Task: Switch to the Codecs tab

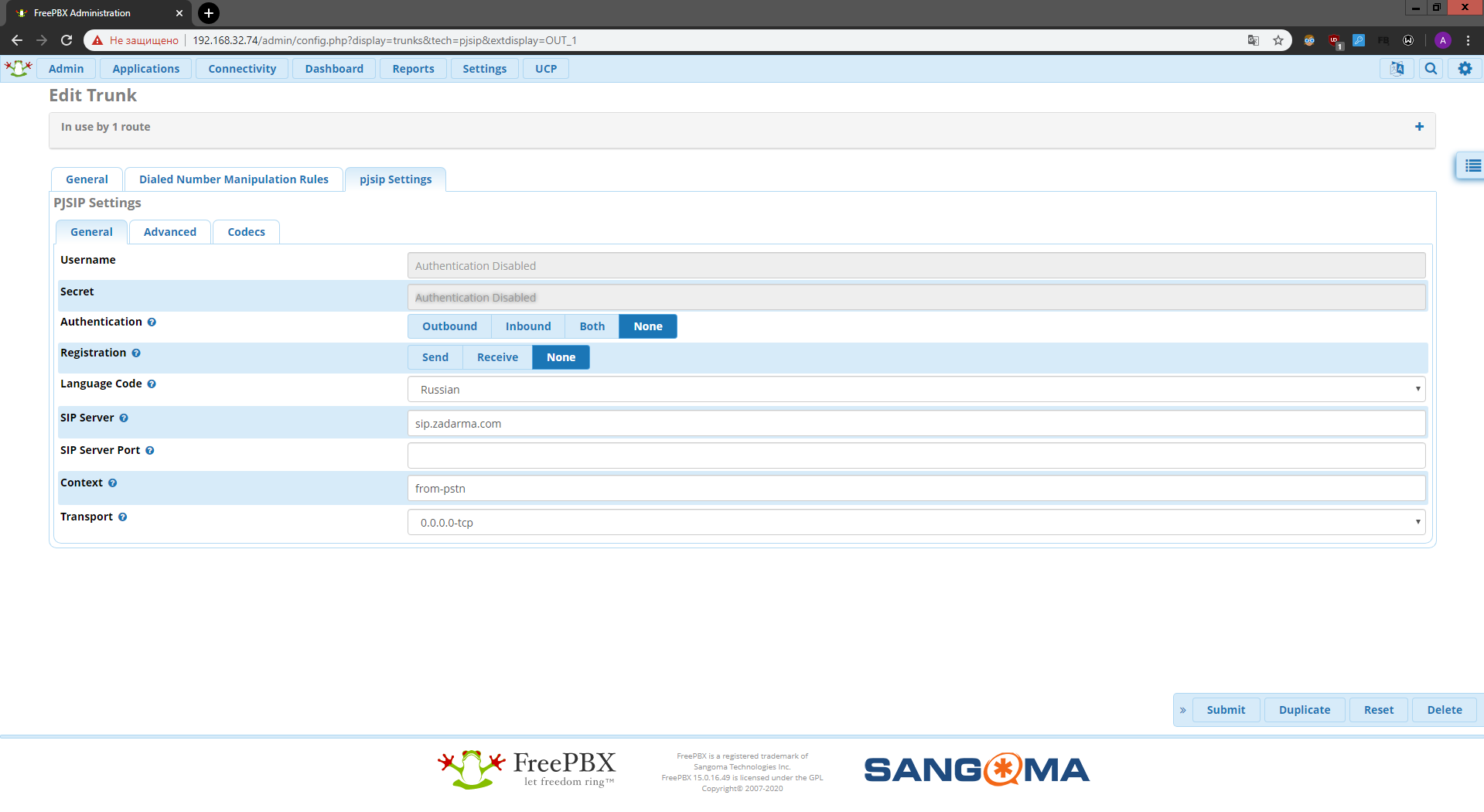Action: pos(246,232)
